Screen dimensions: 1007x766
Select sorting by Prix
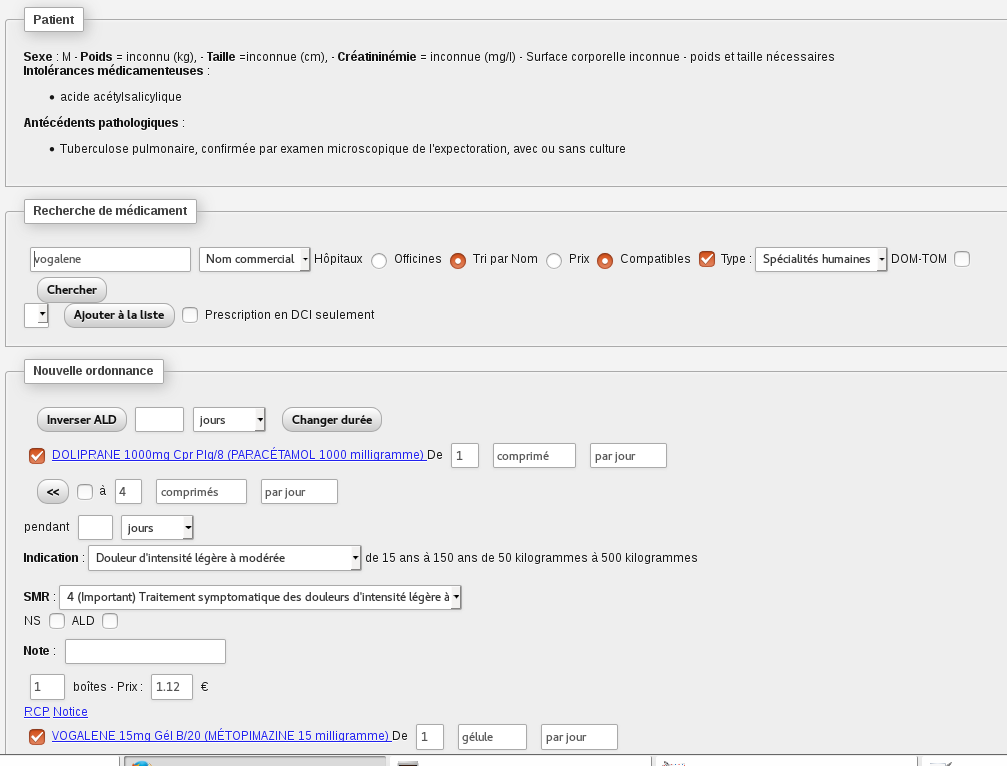555,259
